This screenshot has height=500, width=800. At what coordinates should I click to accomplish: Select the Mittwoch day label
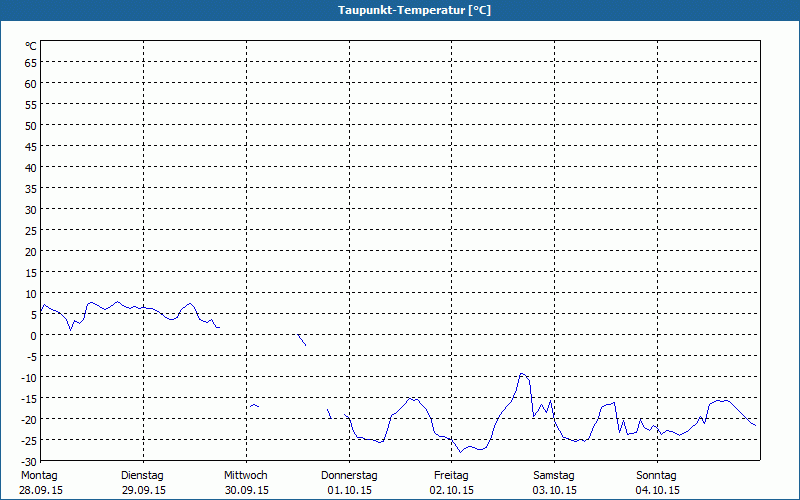click(x=246, y=475)
